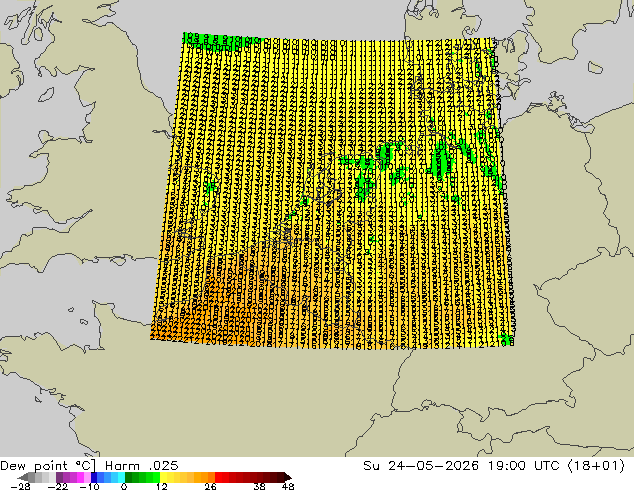Screen dimensions: 634x490
Task: Click the 12 legend scale label
Action: [x=162, y=486]
